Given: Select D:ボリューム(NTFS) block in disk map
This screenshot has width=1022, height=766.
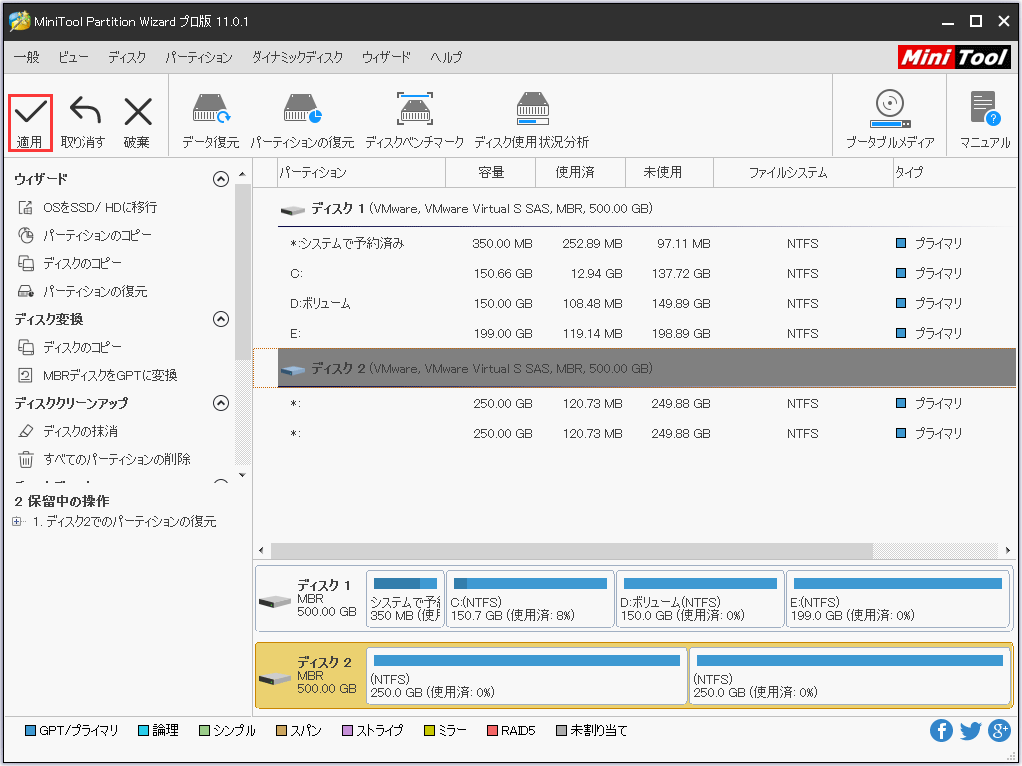Looking at the screenshot, I should (x=700, y=599).
